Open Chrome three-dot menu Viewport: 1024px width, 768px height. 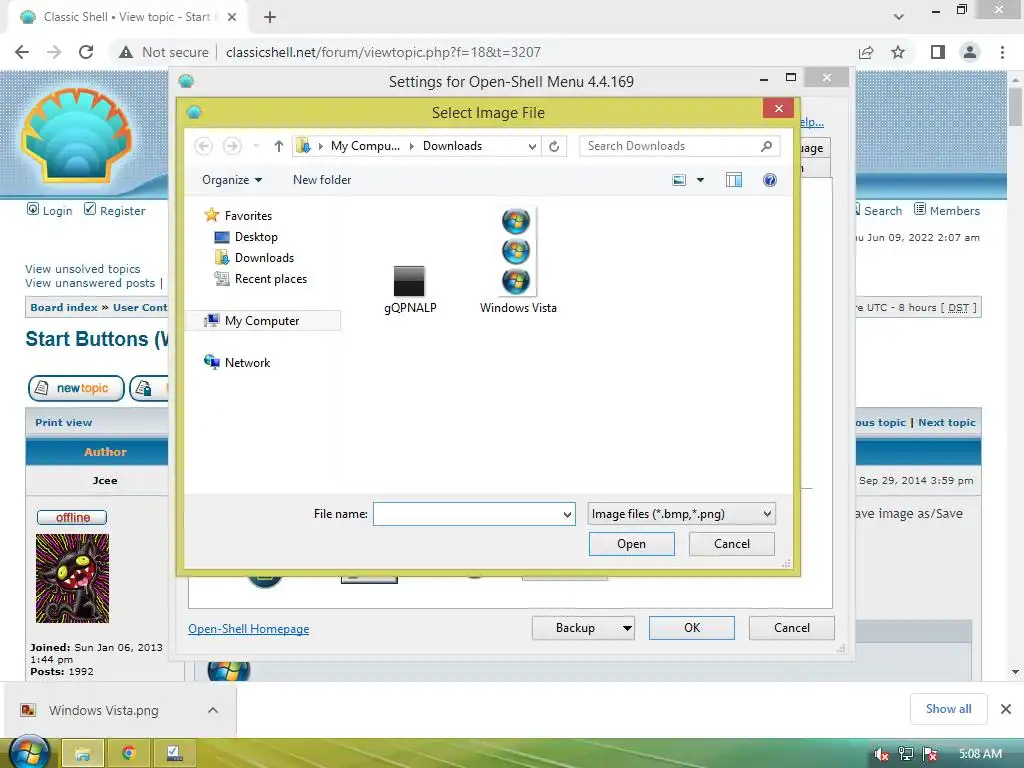click(1002, 52)
